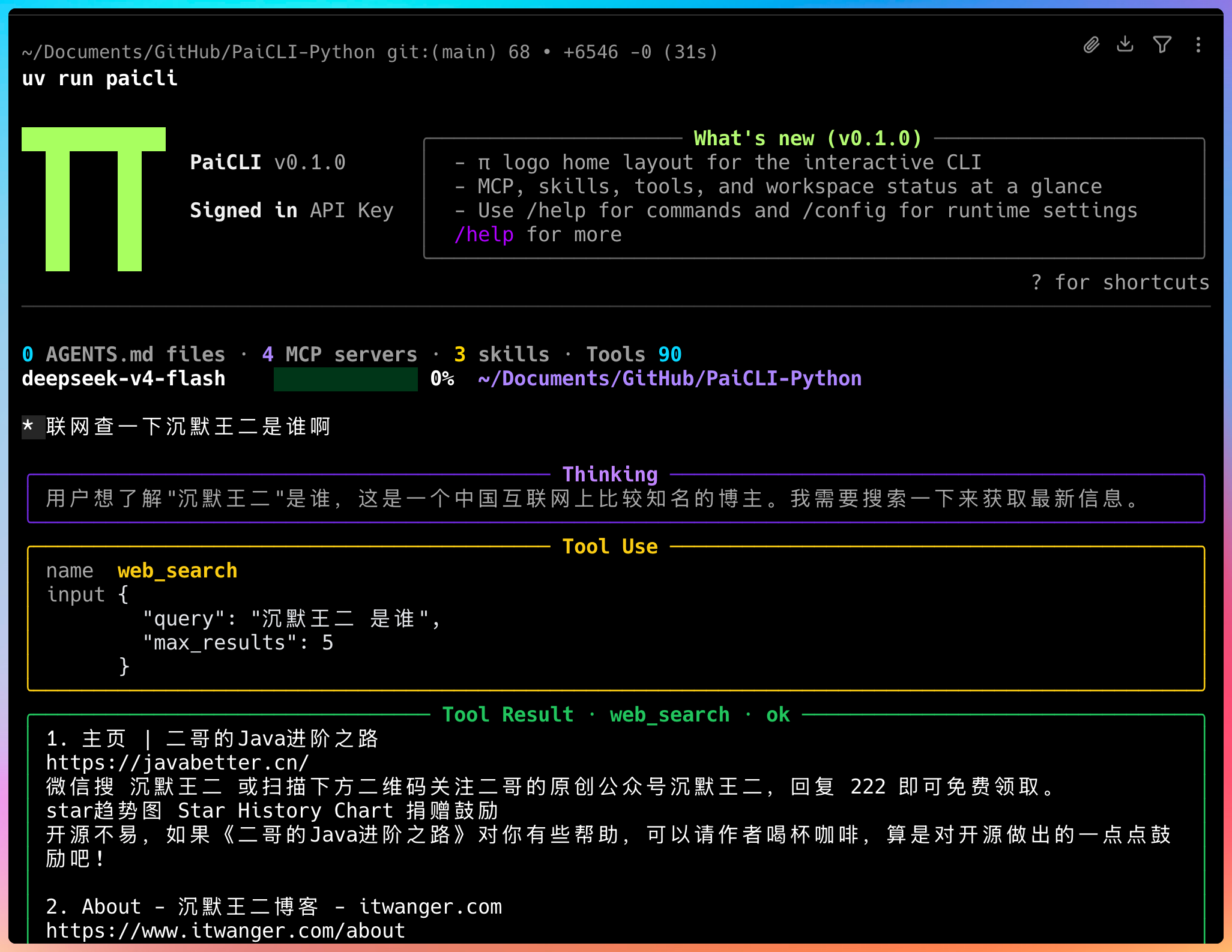Click '4 MCP servers' status entry
The image size is (1232, 952).
point(340,355)
